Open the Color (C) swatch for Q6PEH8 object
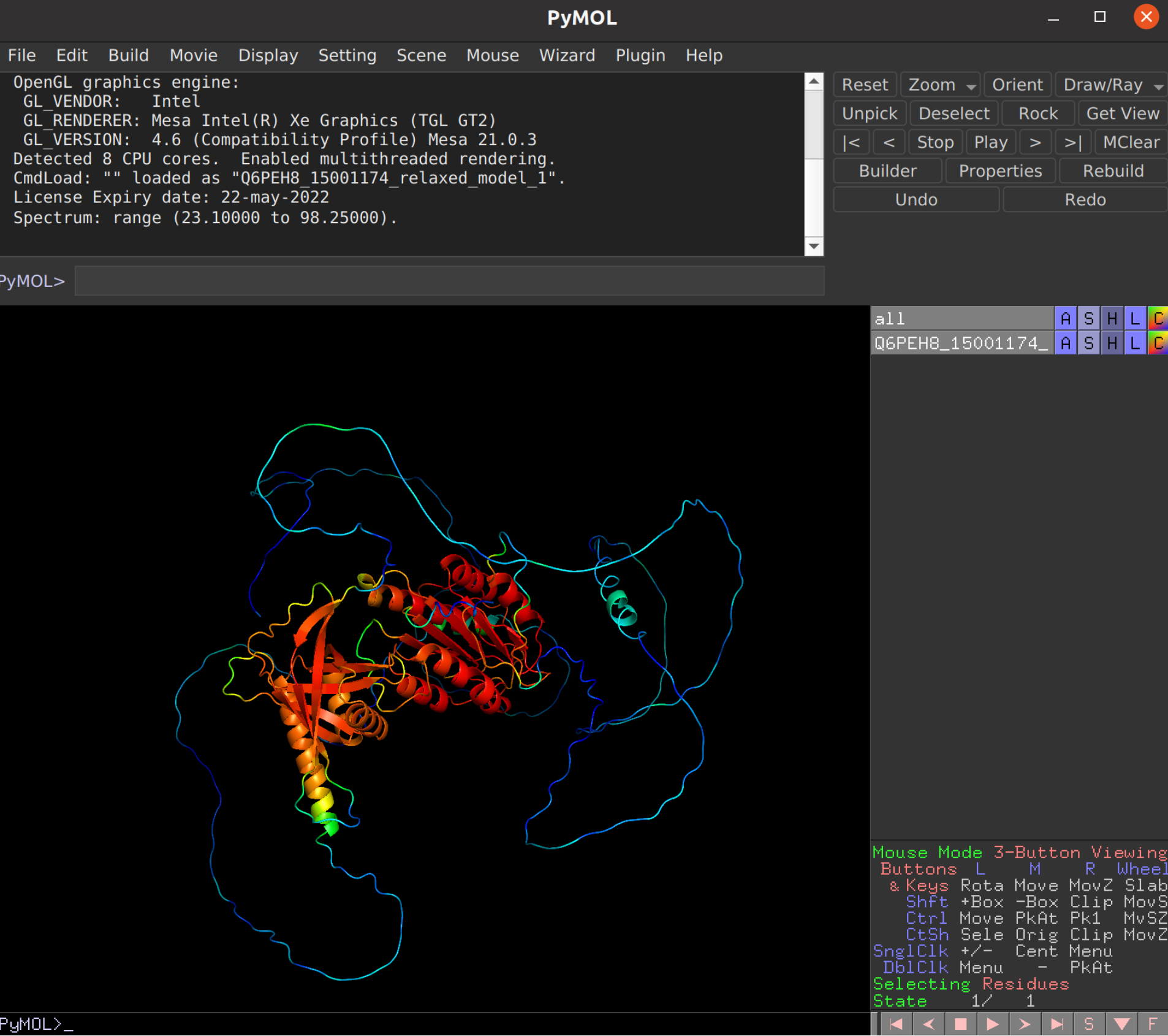 pyautogui.click(x=1158, y=343)
